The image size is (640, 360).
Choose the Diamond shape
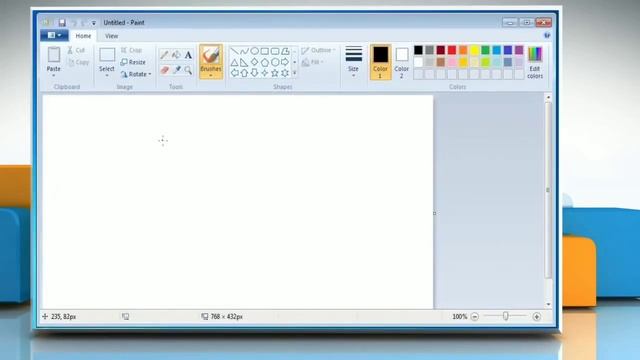[x=254, y=62]
